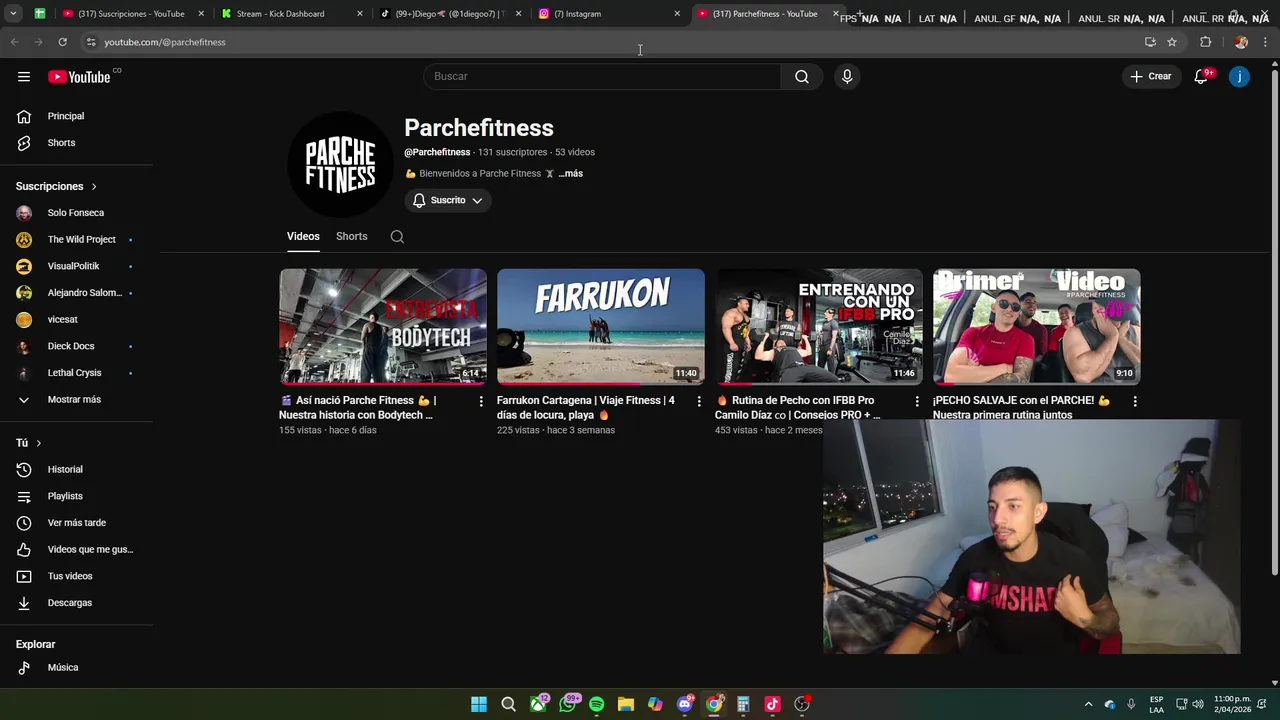The image size is (1280, 720).
Task: Open the notifications bell
Action: tap(1201, 77)
